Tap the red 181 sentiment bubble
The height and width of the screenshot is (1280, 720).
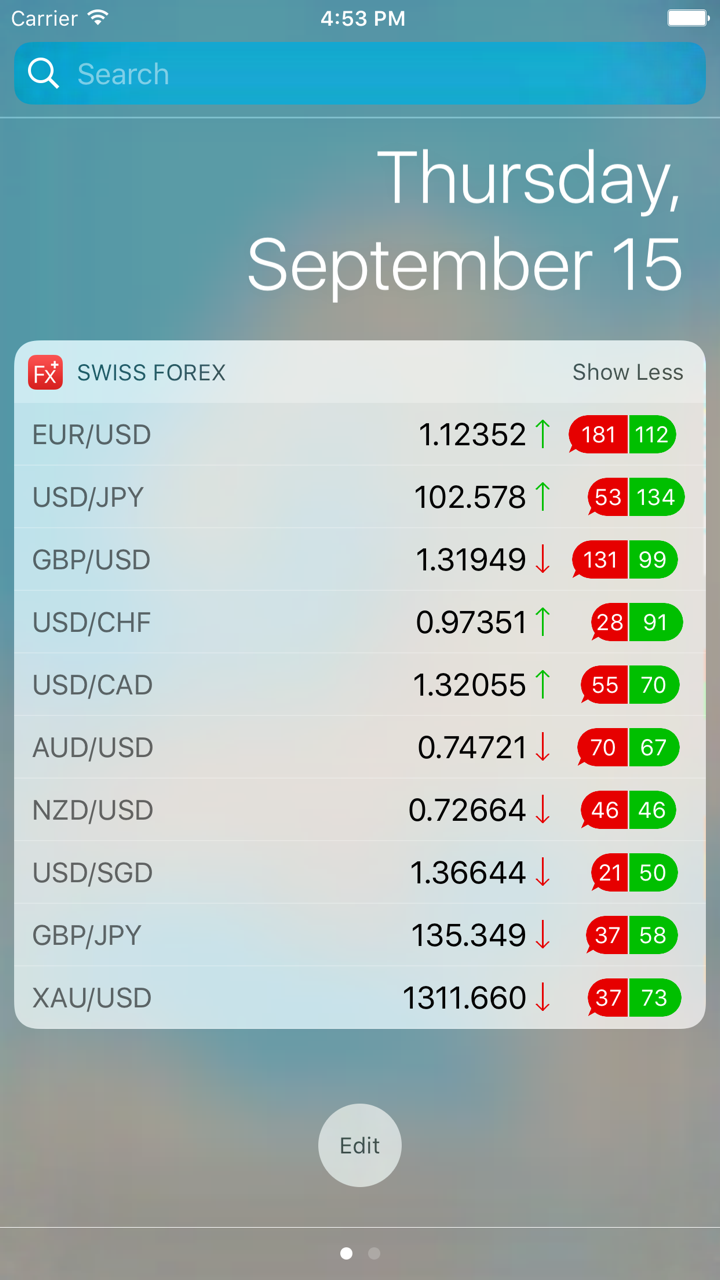(598, 435)
